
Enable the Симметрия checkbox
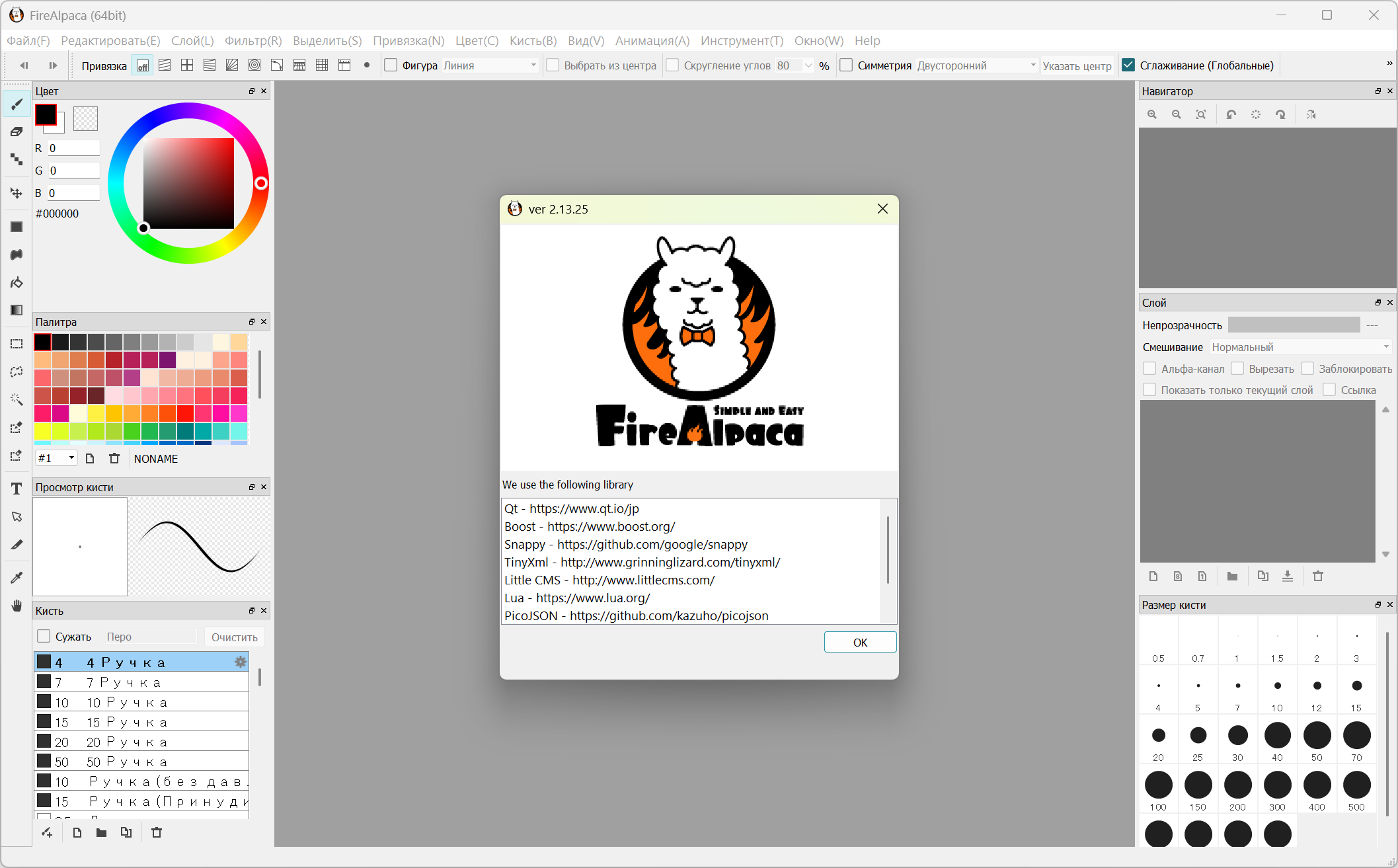pos(846,65)
